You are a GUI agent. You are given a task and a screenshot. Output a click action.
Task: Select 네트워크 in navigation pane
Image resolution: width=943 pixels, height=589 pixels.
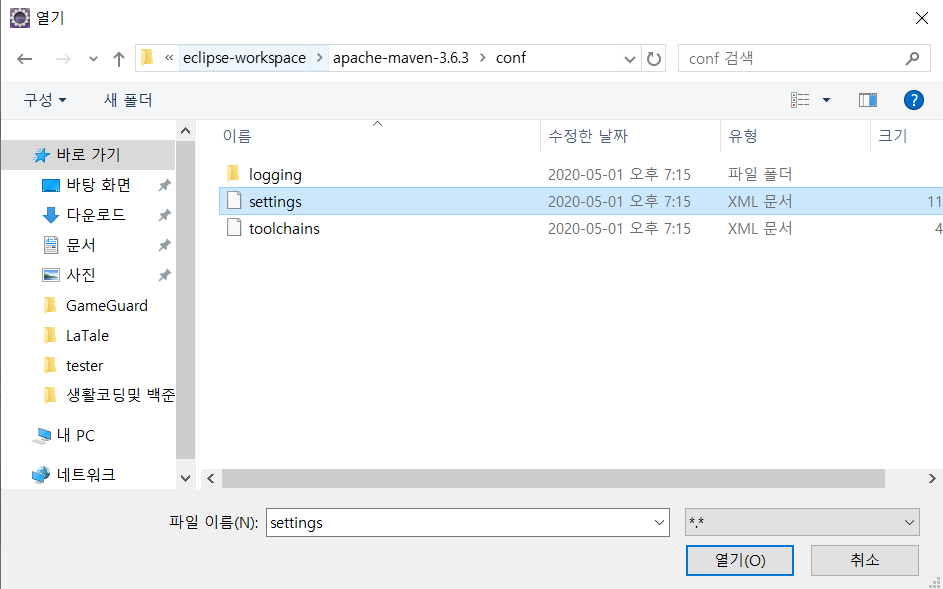point(85,475)
